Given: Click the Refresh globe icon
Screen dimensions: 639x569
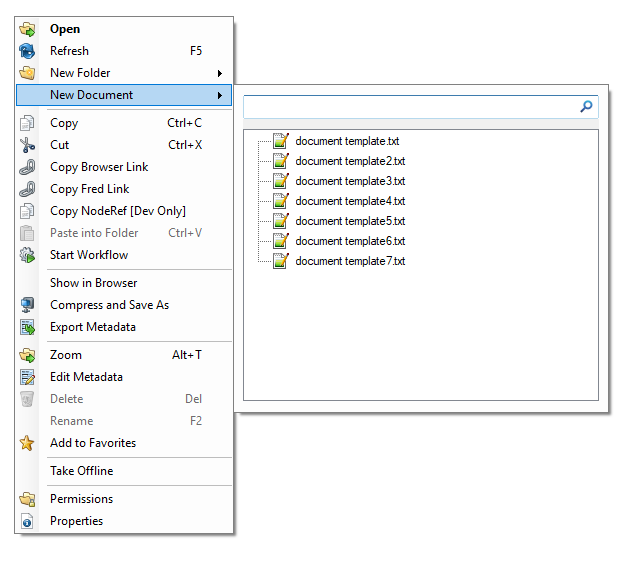Looking at the screenshot, I should [27, 51].
